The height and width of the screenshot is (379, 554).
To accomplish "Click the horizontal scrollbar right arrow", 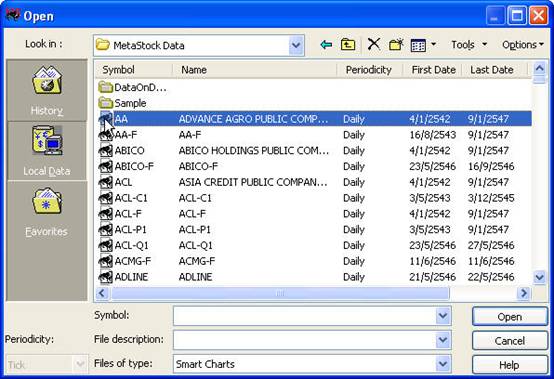I will (x=524, y=293).
